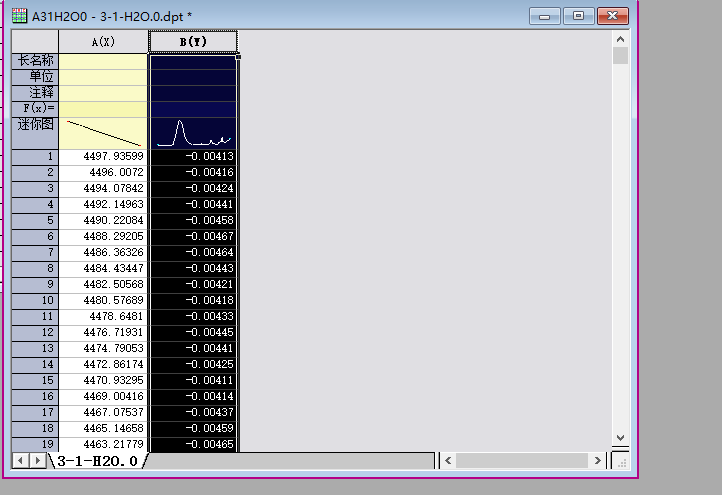Click the 长名称 (Long Name) row label

point(35,61)
